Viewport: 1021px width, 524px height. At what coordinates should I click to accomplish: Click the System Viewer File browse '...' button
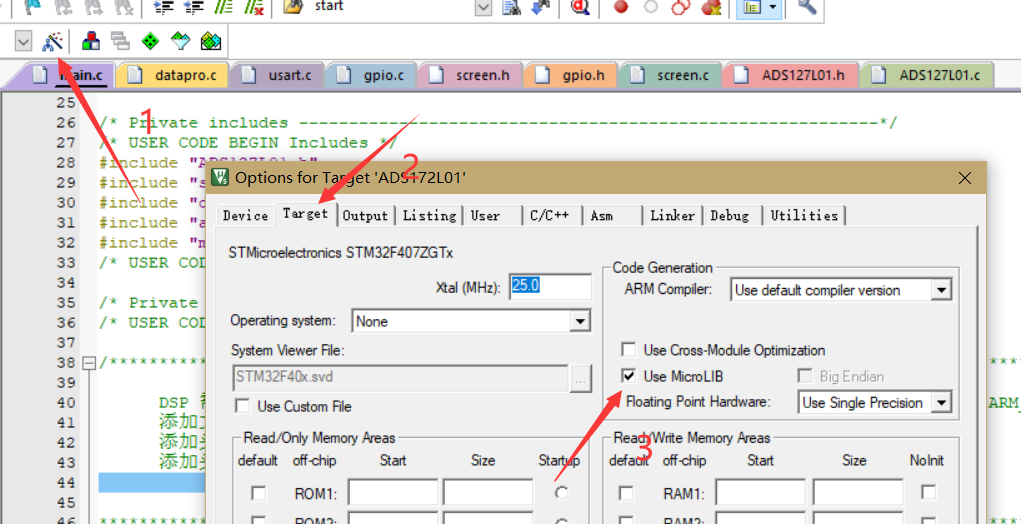tap(581, 377)
